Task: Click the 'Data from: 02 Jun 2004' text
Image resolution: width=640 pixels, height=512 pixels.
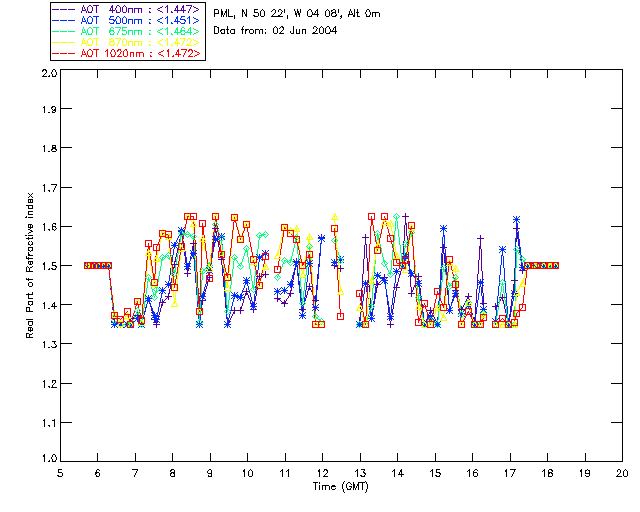Action: (x=275, y=31)
